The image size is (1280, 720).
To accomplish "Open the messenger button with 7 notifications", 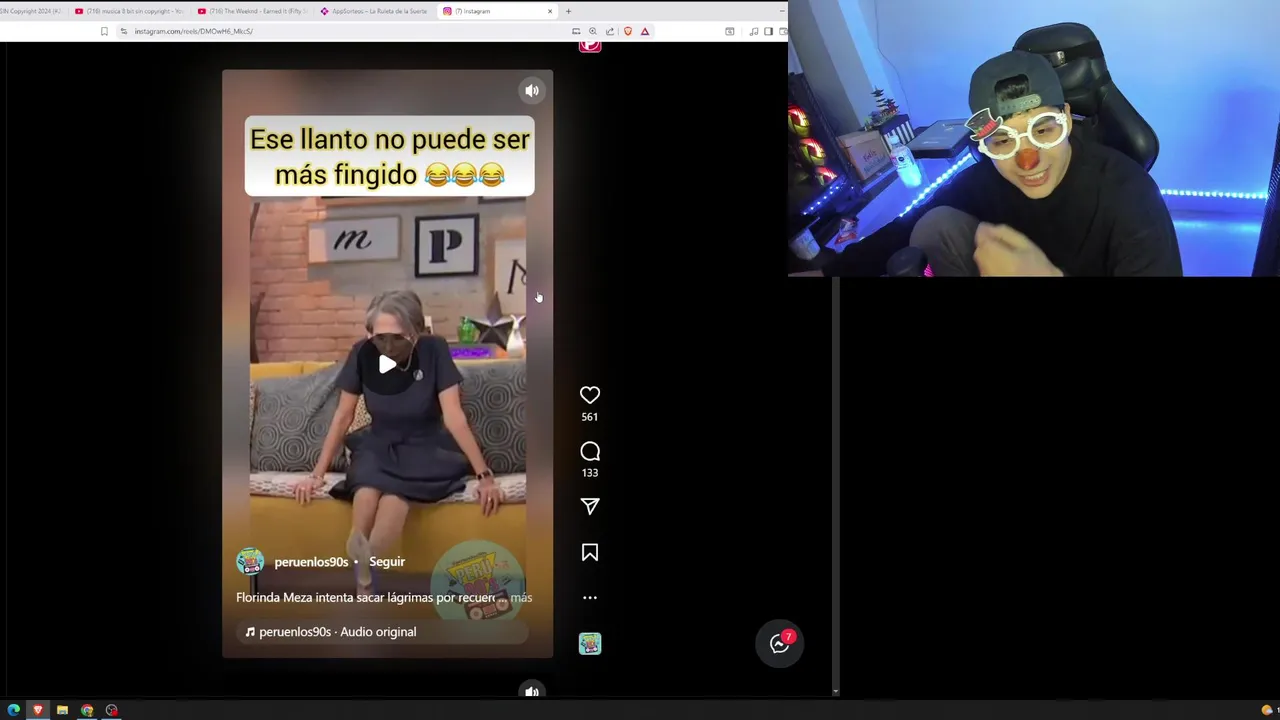I will (779, 644).
